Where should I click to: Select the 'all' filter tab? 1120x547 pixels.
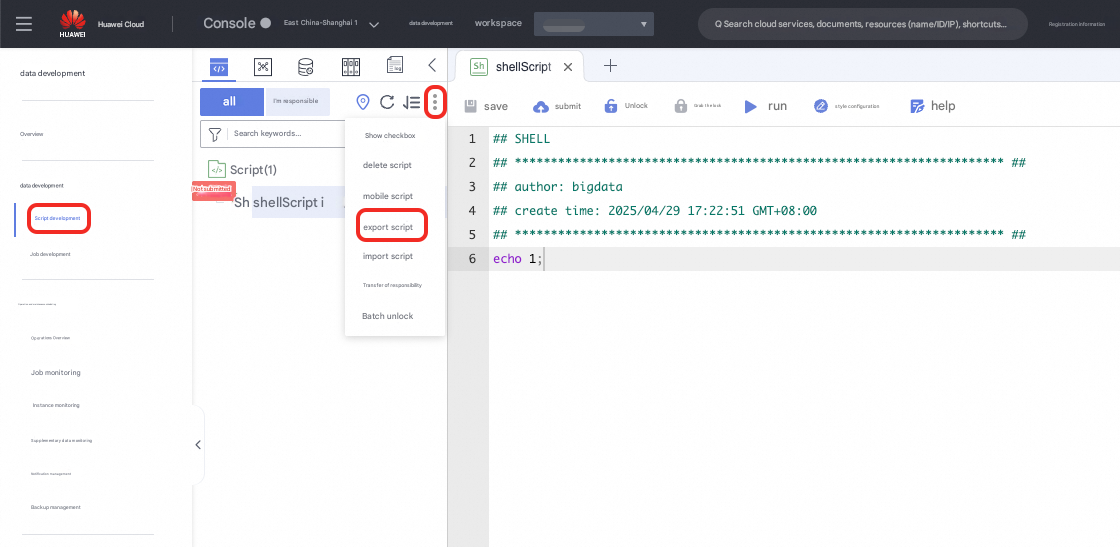click(232, 102)
